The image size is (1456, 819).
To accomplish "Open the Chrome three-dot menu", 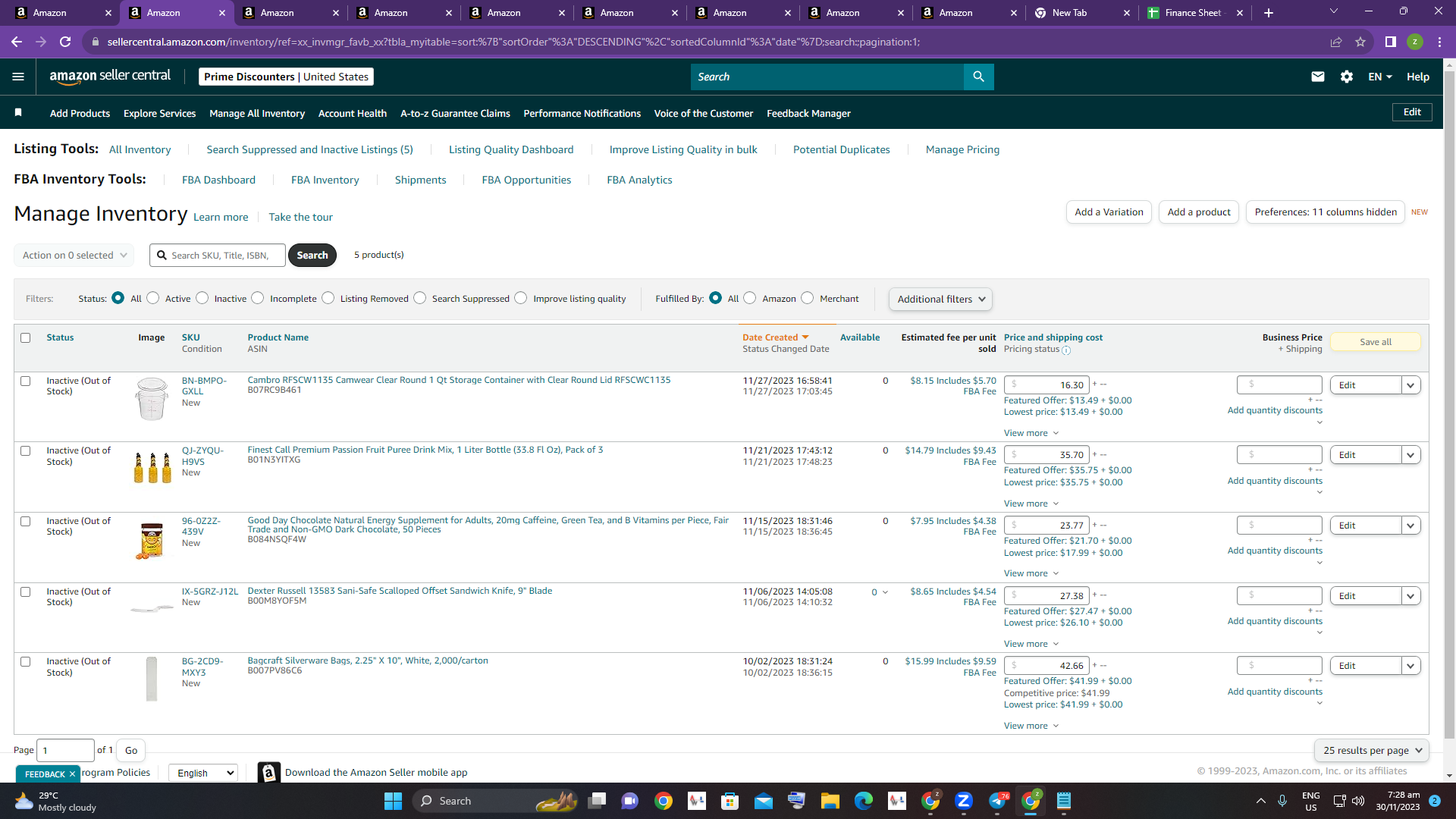I will [1439, 42].
